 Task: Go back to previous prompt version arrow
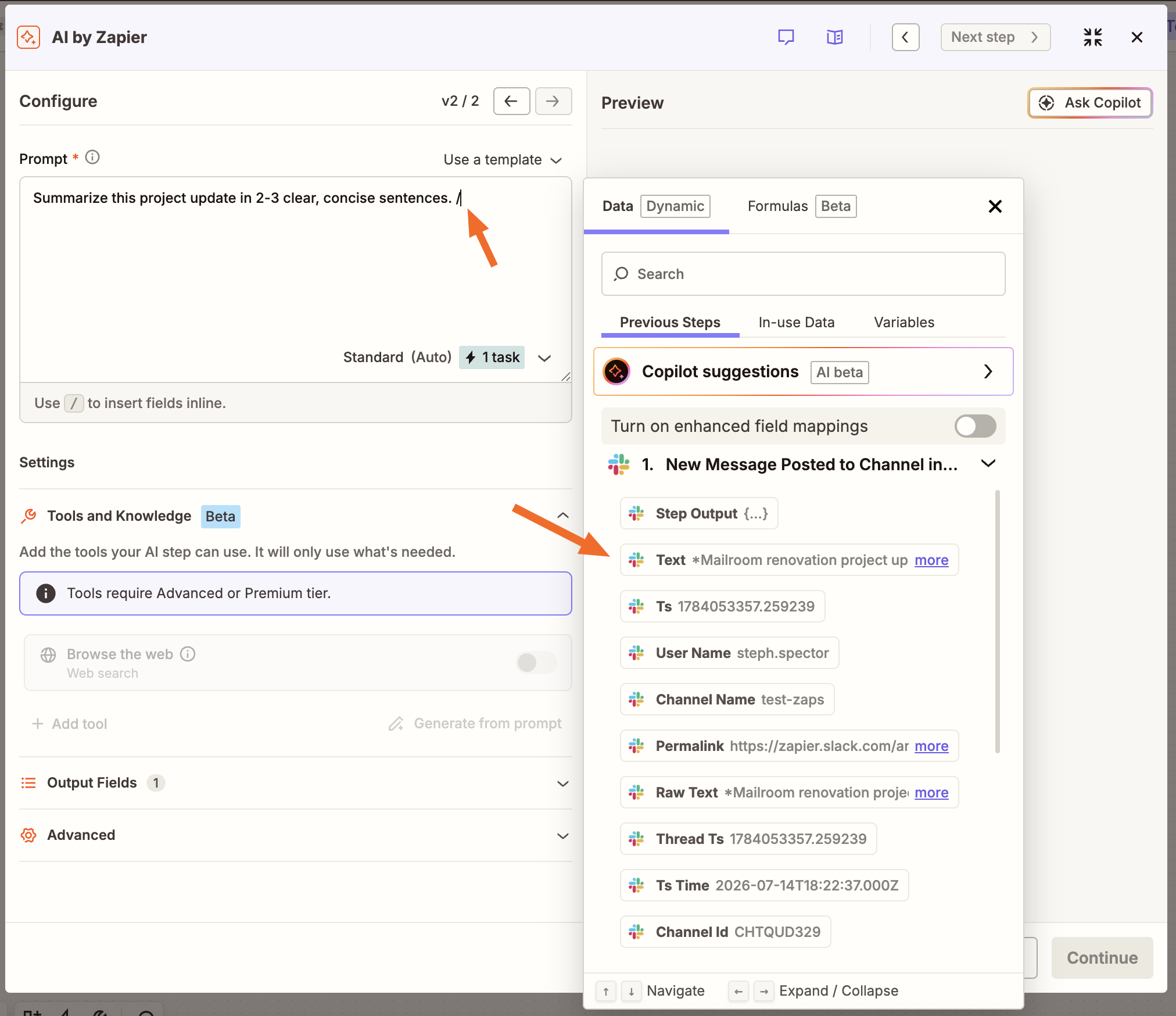[x=511, y=101]
